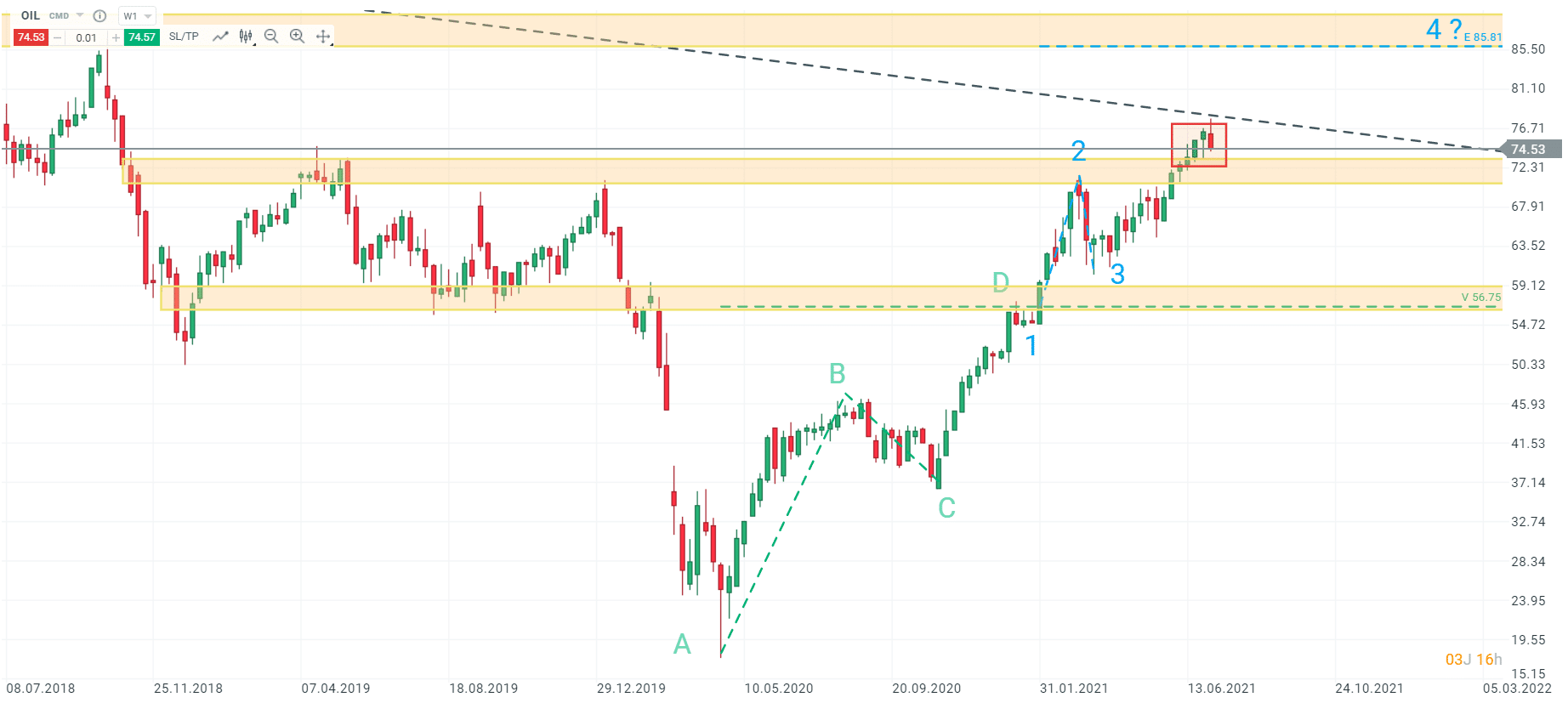Open the candlestick chart type selector

tap(247, 37)
